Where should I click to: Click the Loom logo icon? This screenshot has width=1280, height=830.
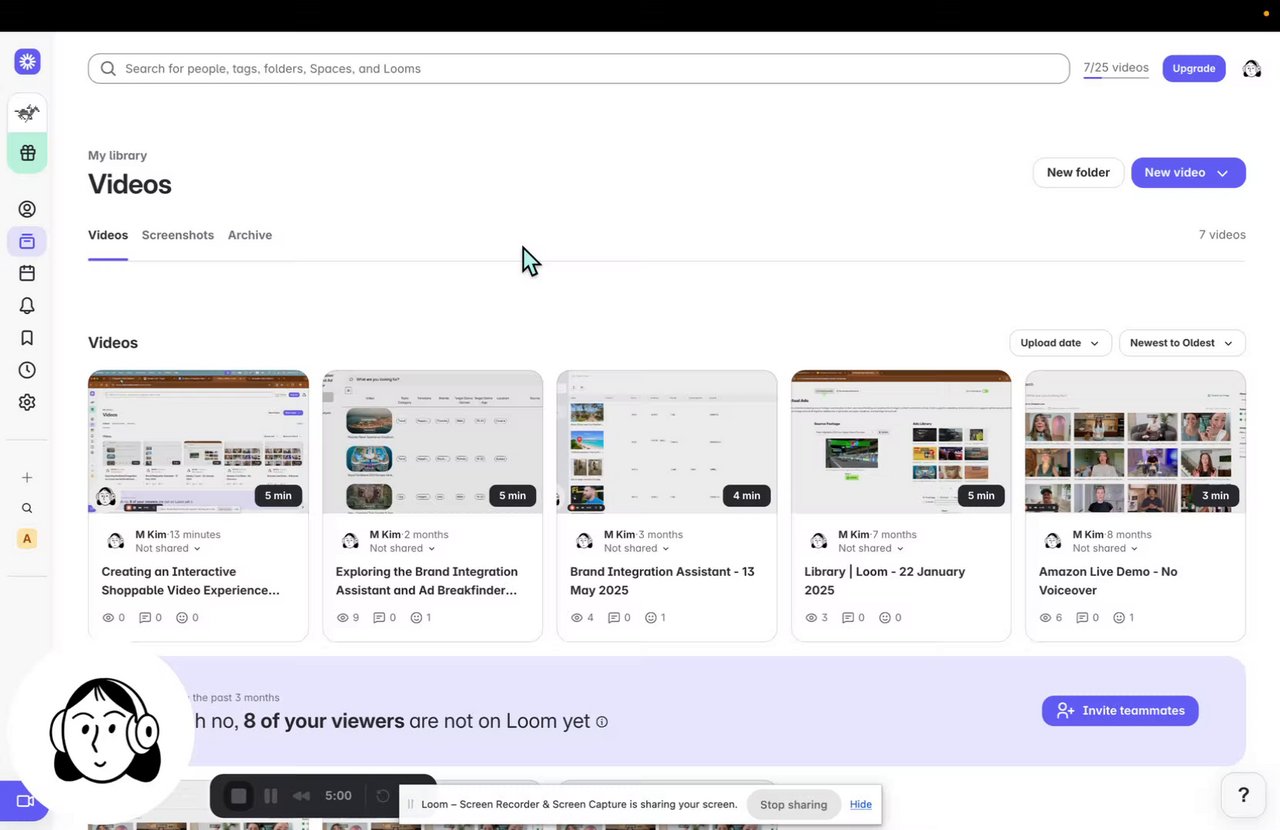[x=27, y=62]
